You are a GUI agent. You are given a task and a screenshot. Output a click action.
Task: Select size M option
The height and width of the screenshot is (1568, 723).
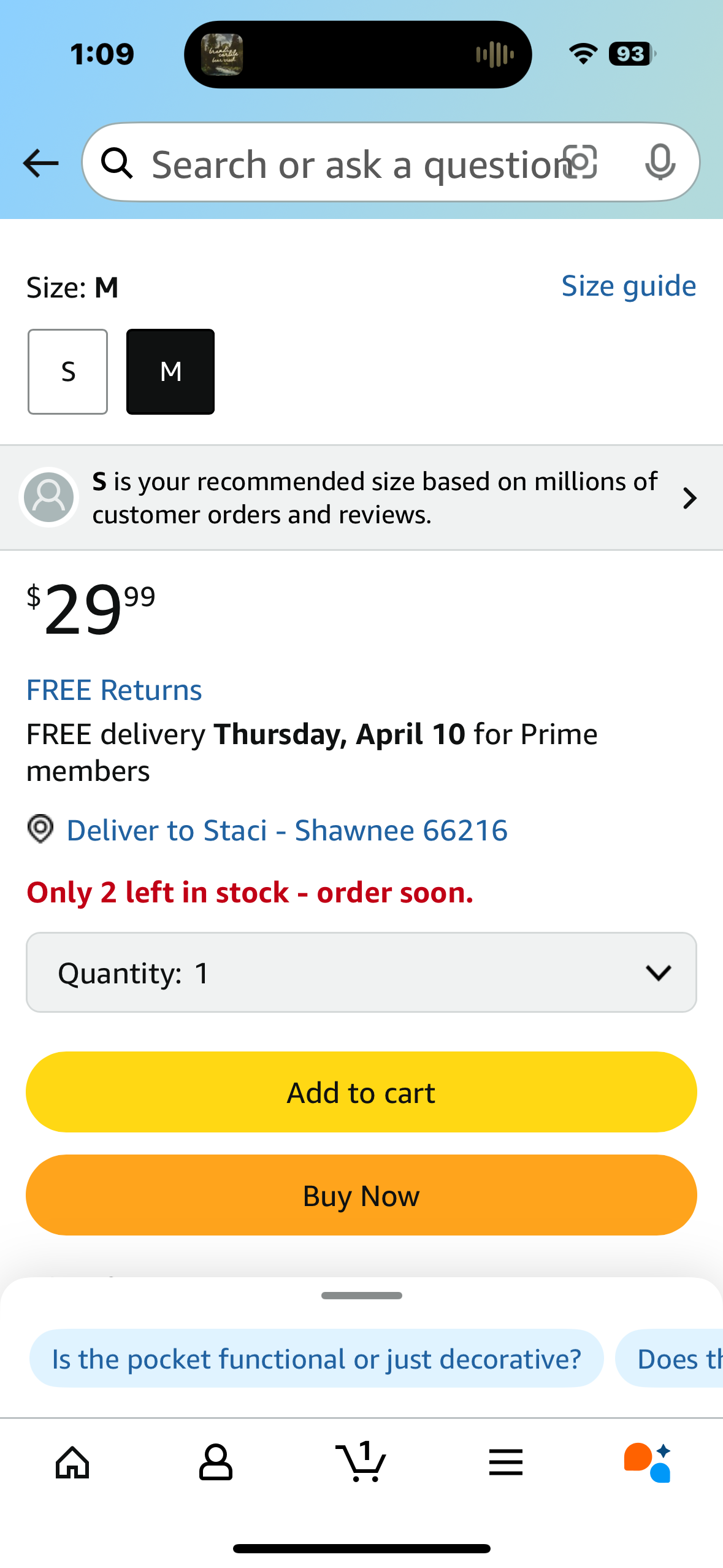click(170, 372)
